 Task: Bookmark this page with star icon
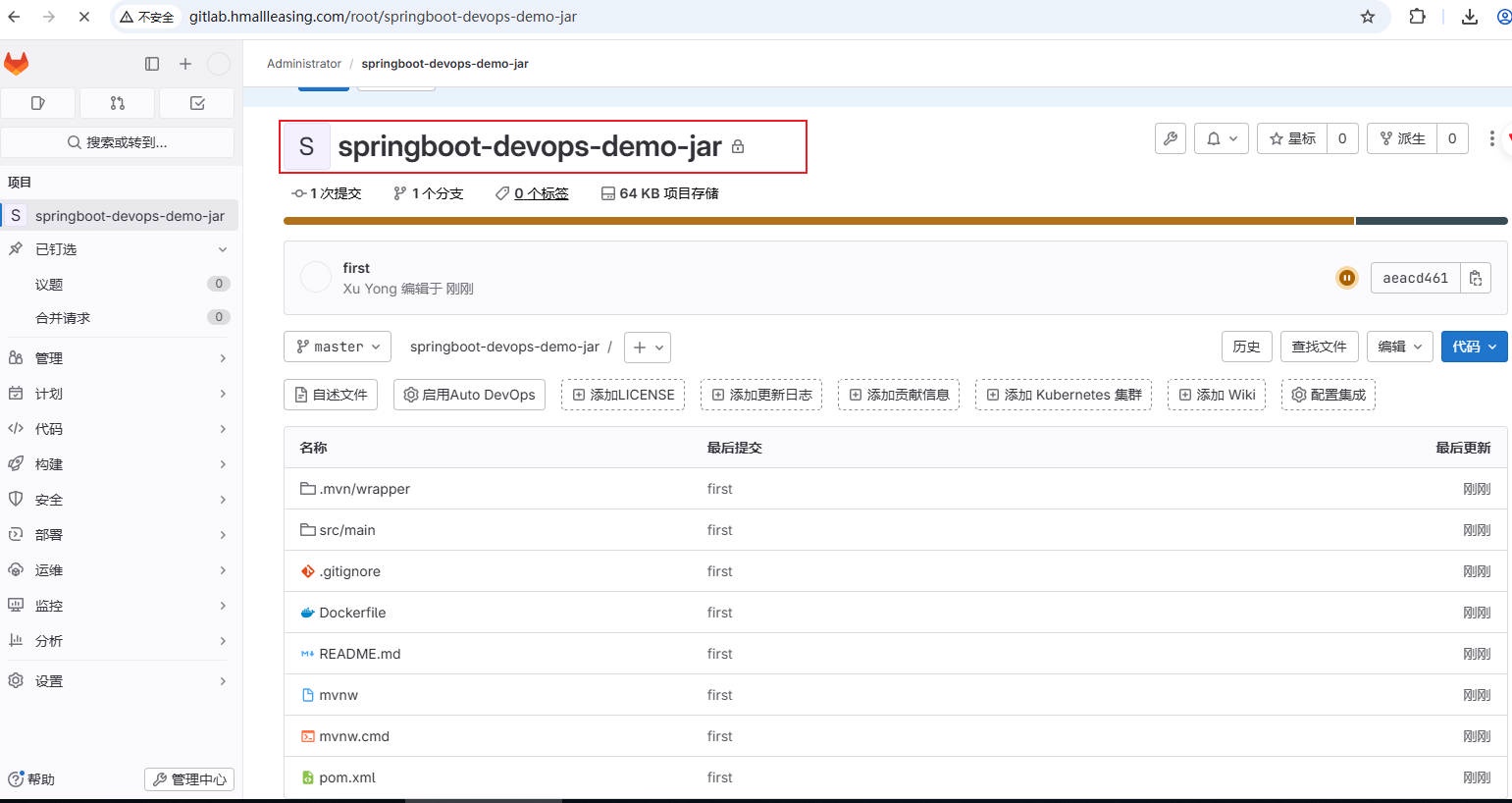pos(1368,17)
